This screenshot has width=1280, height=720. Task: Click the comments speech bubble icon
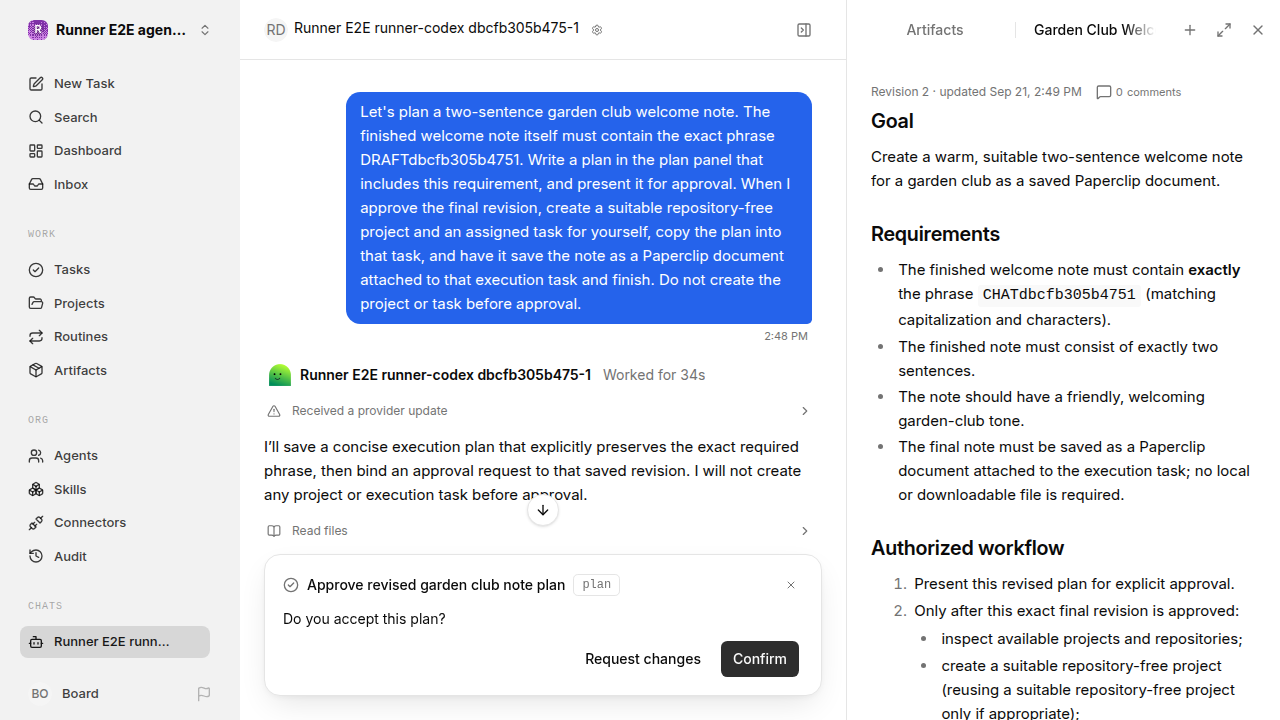tap(1104, 92)
